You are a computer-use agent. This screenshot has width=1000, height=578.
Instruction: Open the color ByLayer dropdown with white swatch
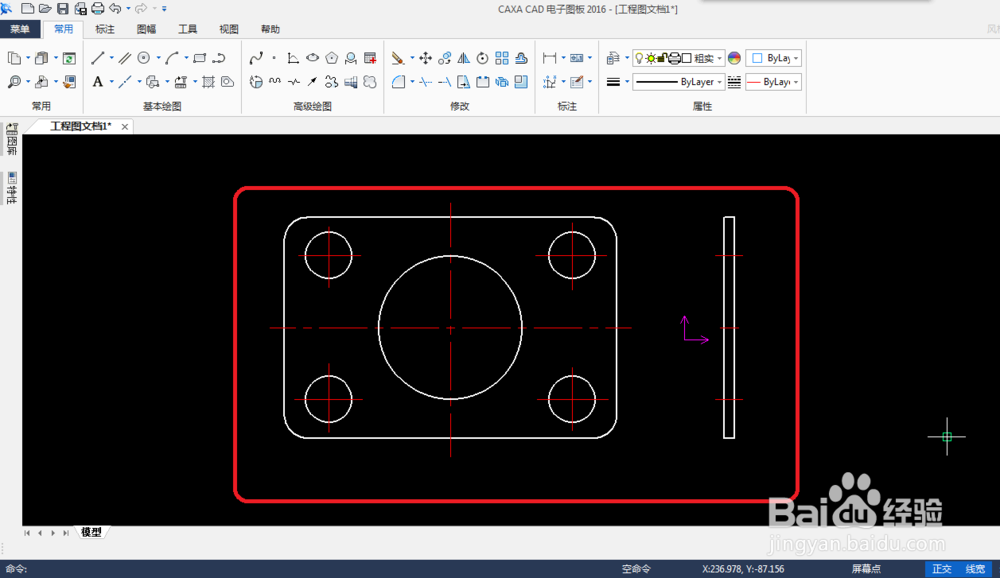pyautogui.click(x=773, y=58)
